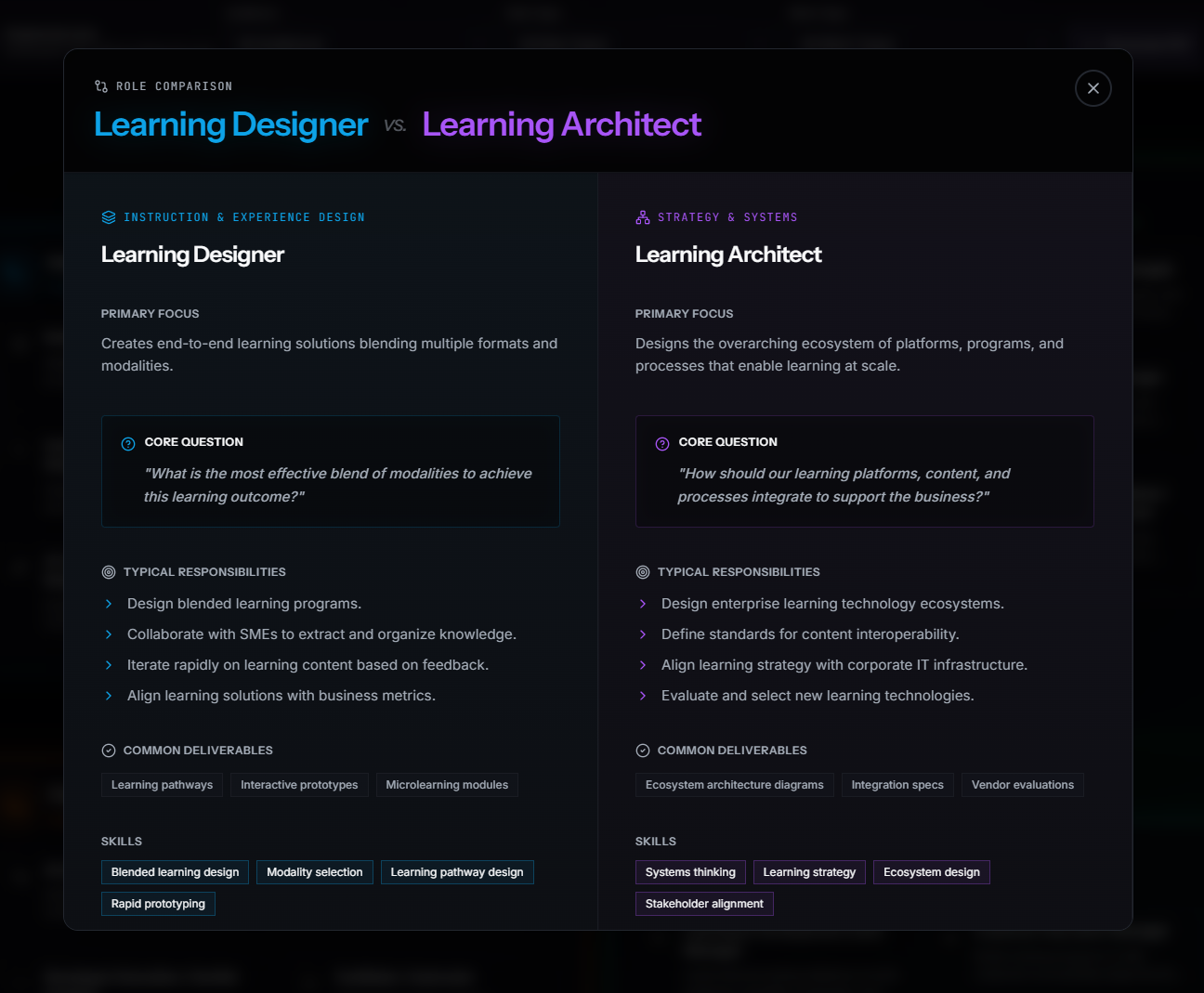Click the chevron beside Align learning strategy with corporate IT
Screen dimensions: 1204x993
(x=643, y=665)
